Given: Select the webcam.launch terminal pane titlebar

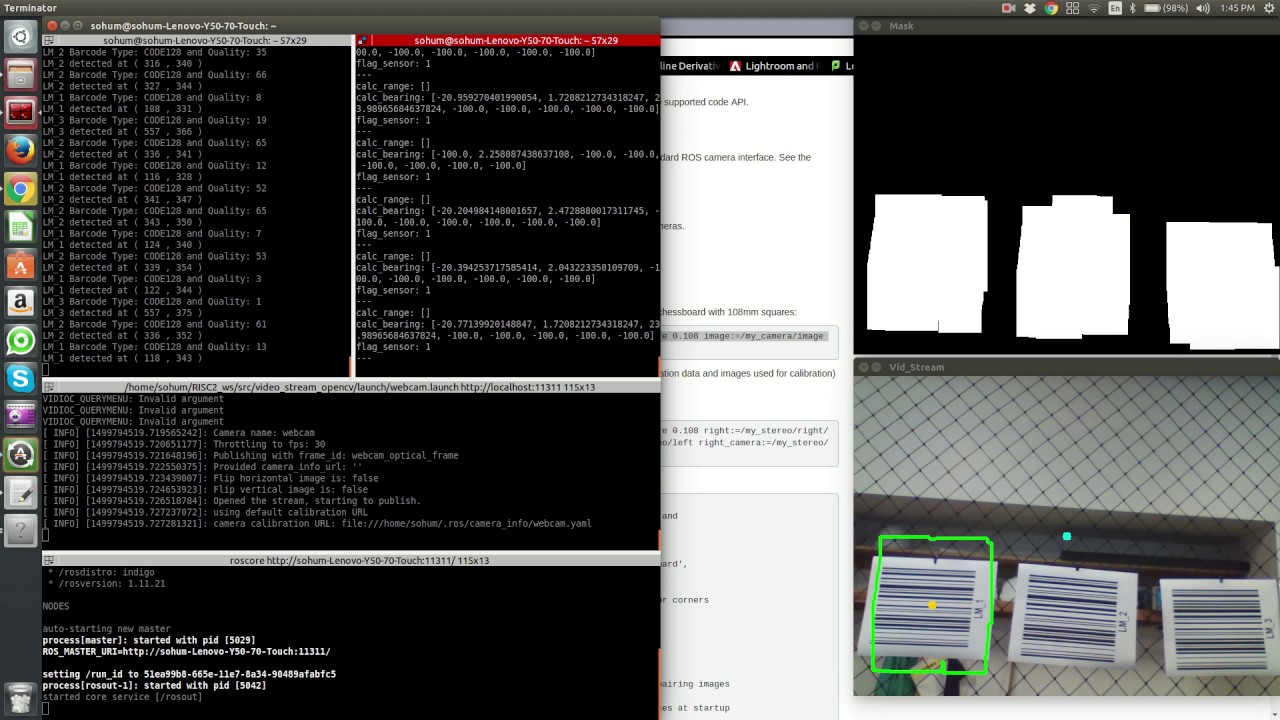Looking at the screenshot, I should 351,387.
